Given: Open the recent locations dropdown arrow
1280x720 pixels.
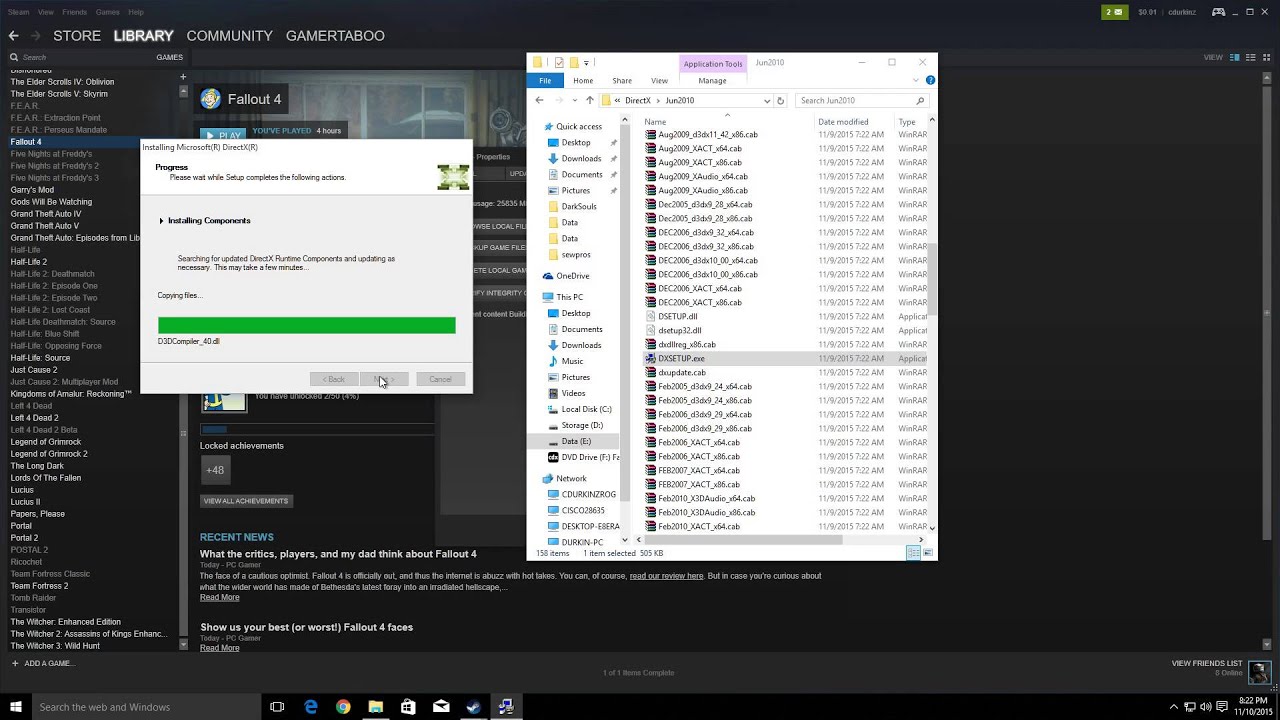Looking at the screenshot, I should (x=574, y=100).
